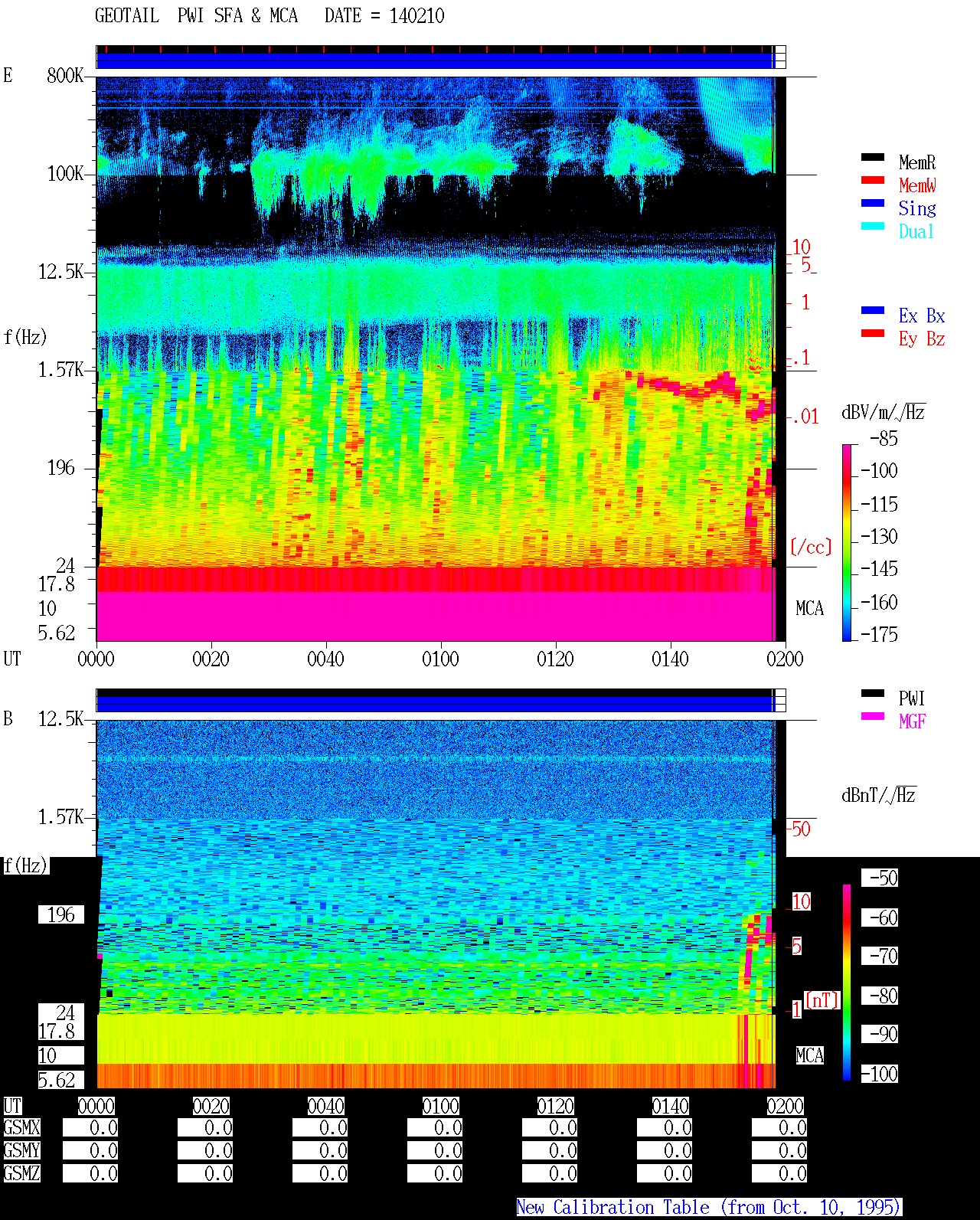
Task: Click the dBnT magnetic field color bar
Action: (x=847, y=983)
